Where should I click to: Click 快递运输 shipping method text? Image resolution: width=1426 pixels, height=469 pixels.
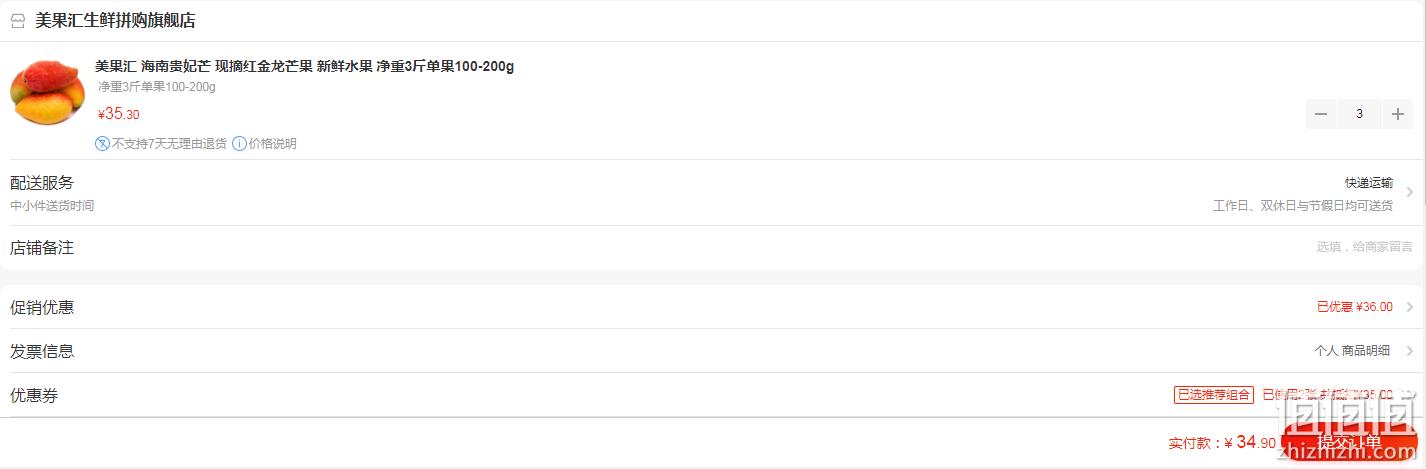tap(1368, 183)
